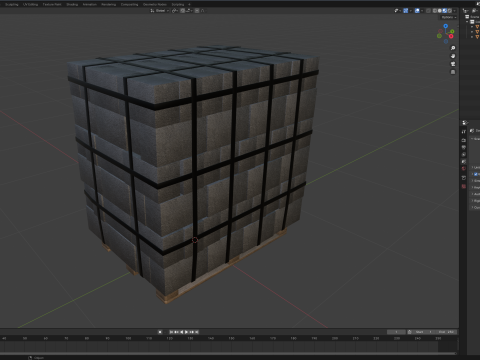Open the Scene properties tab
The width and height of the screenshot is (480, 360).
pos(464,162)
